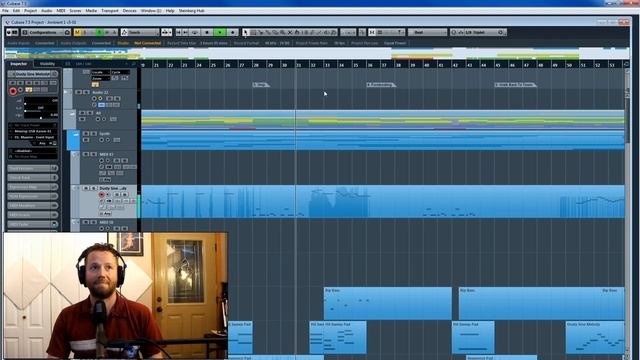This screenshot has width=640, height=360.
Task: Solo the Audio 11 track
Action: click(x=86, y=92)
